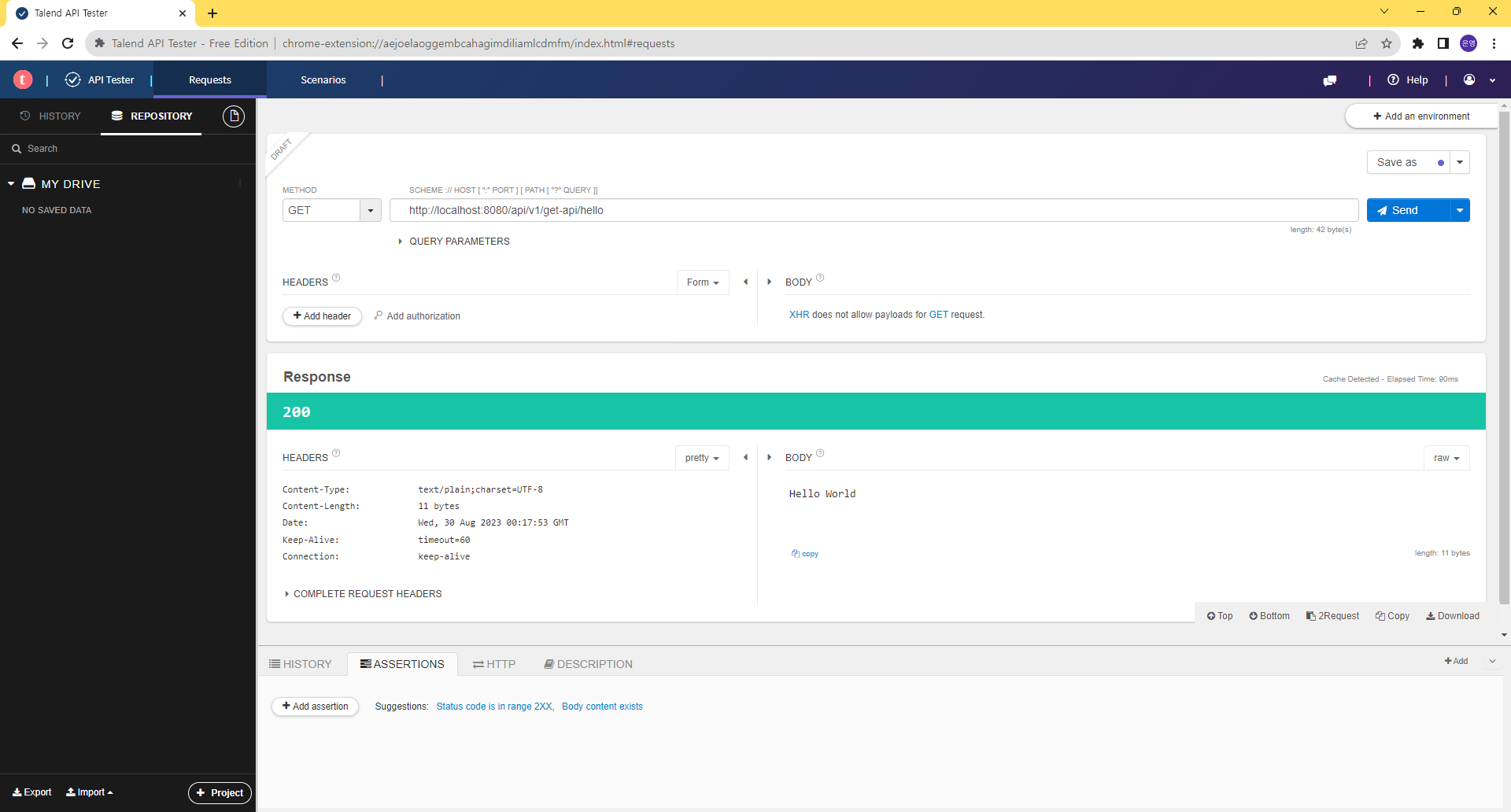The height and width of the screenshot is (812, 1511).
Task: Expand response body pane right arrow
Action: [769, 457]
